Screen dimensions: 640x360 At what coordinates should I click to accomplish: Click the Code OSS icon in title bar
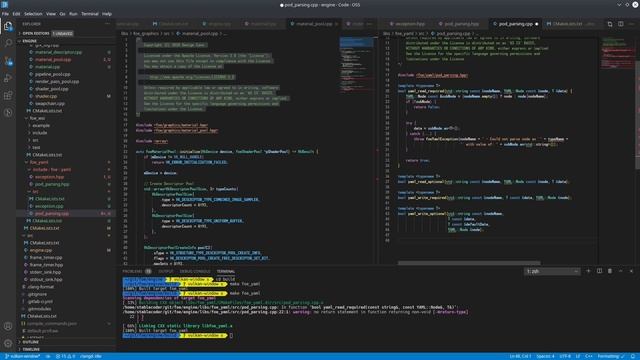4,4
